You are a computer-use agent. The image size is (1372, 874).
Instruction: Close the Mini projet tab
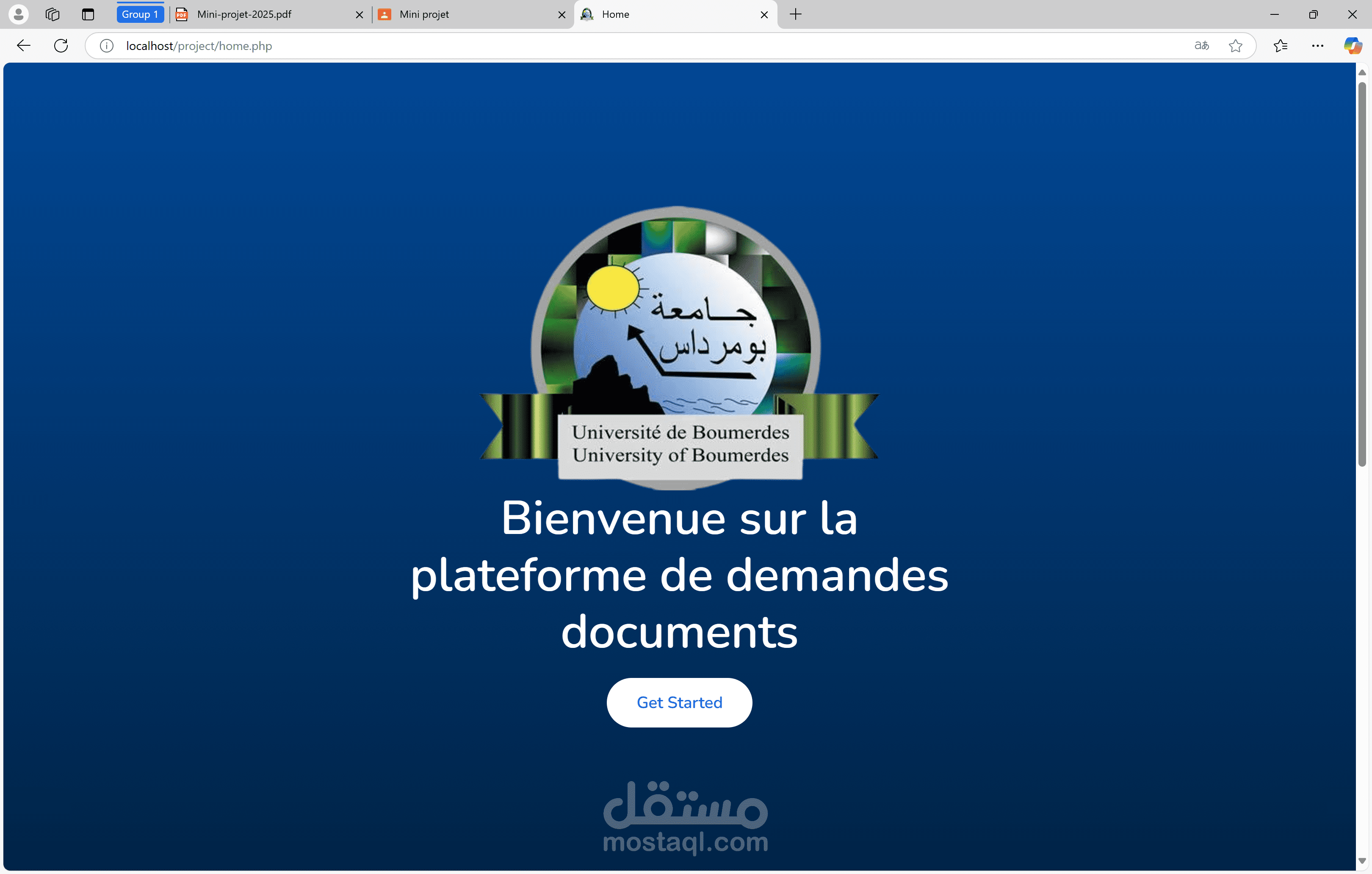[562, 15]
